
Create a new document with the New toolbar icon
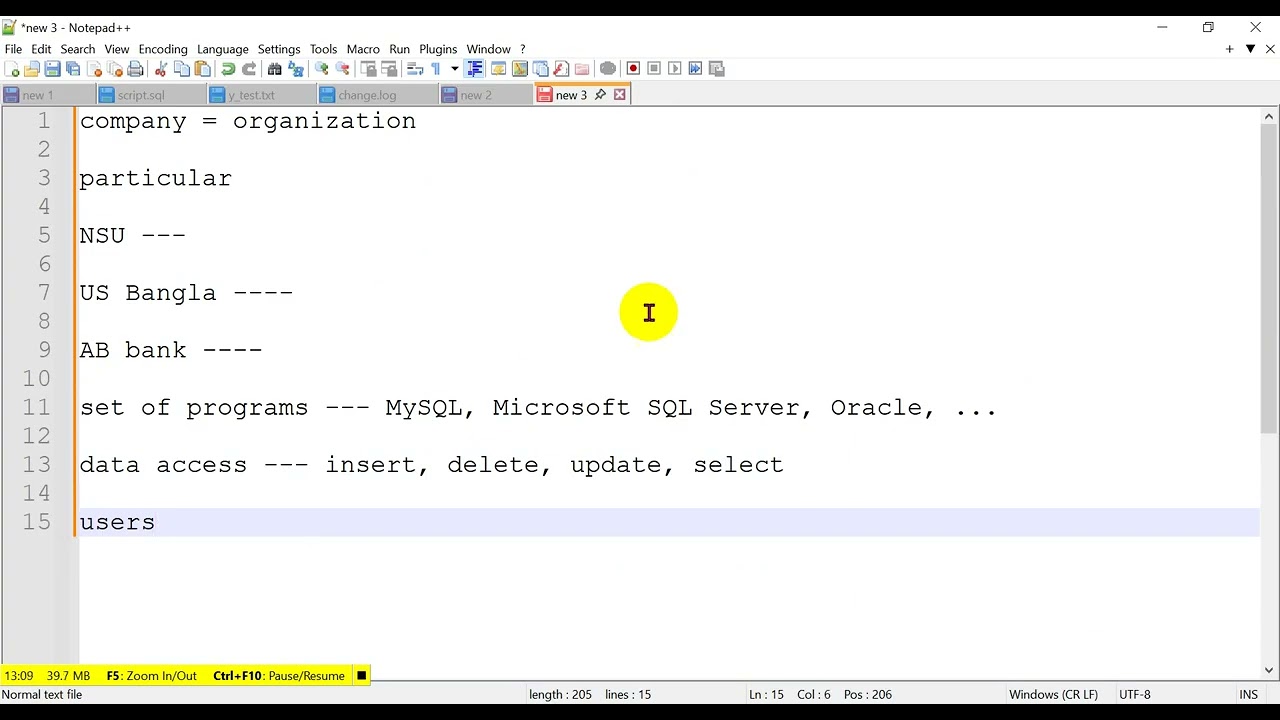coord(12,69)
